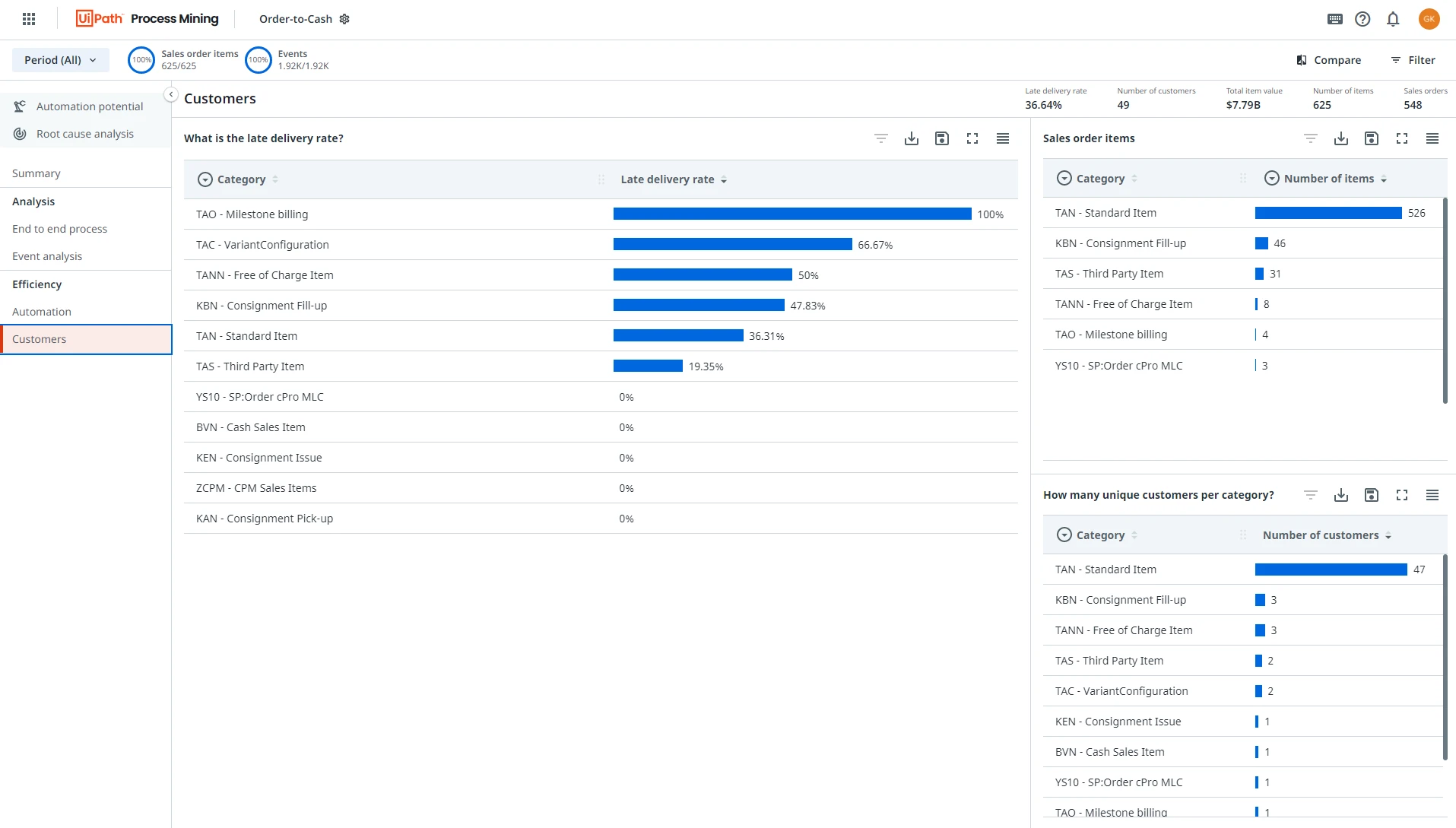The height and width of the screenshot is (828, 1456).
Task: Click the Late delivery rate 36.64% KPI
Action: coord(1056,98)
